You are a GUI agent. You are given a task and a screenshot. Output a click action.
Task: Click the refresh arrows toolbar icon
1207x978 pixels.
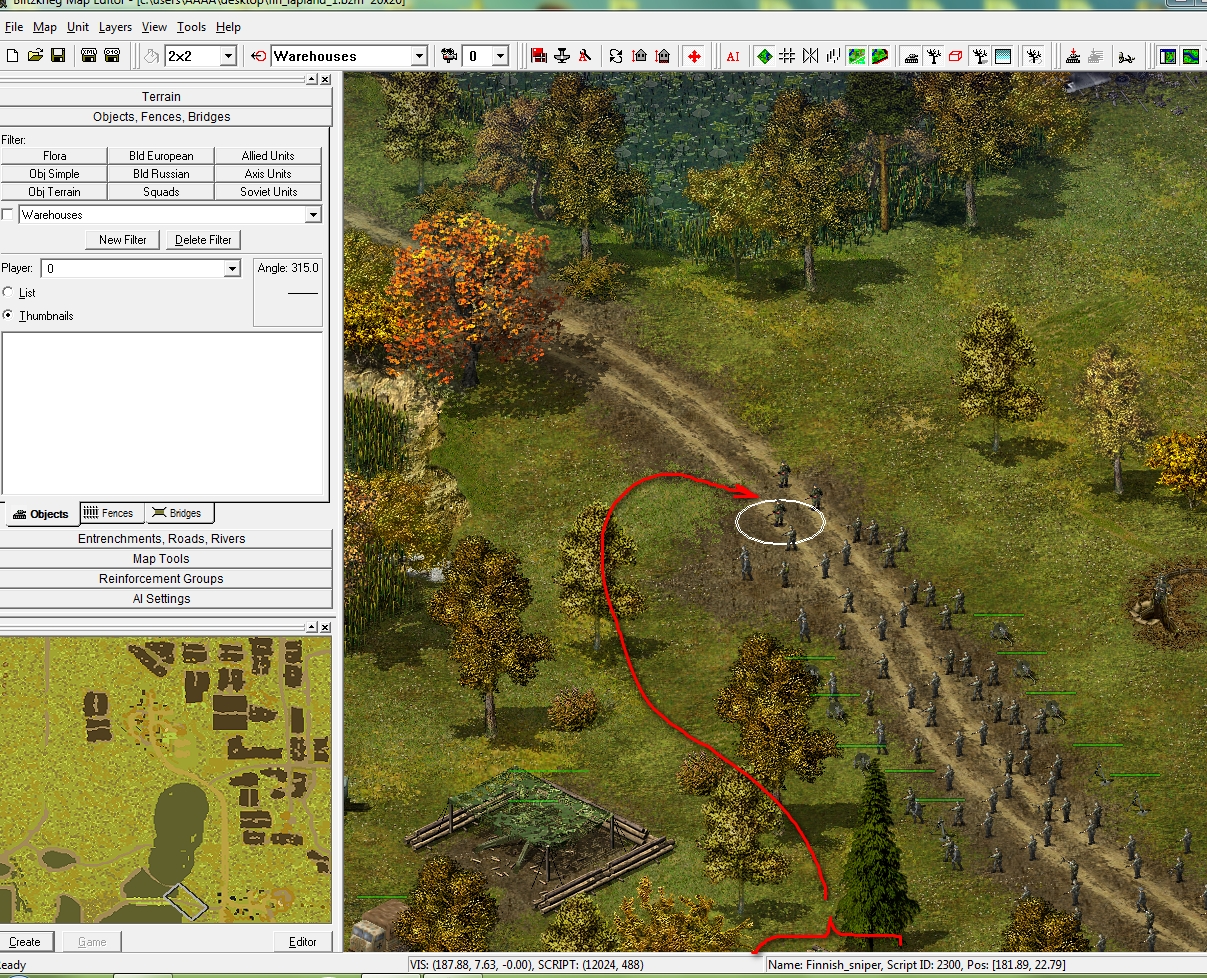click(615, 56)
